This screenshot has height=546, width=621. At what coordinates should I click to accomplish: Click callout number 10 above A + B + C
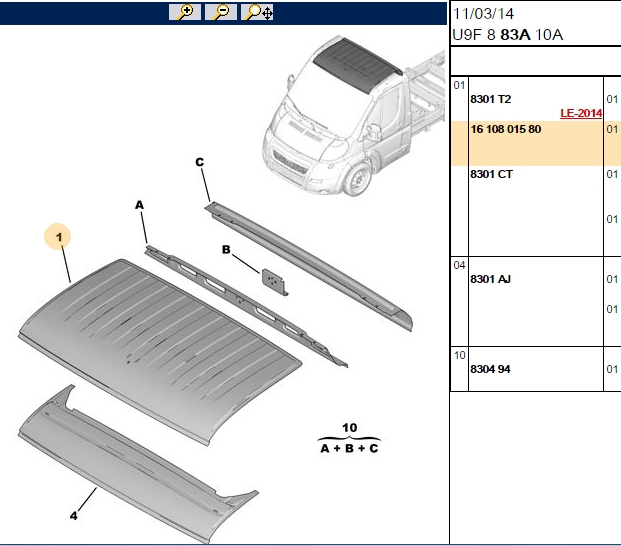point(349,428)
